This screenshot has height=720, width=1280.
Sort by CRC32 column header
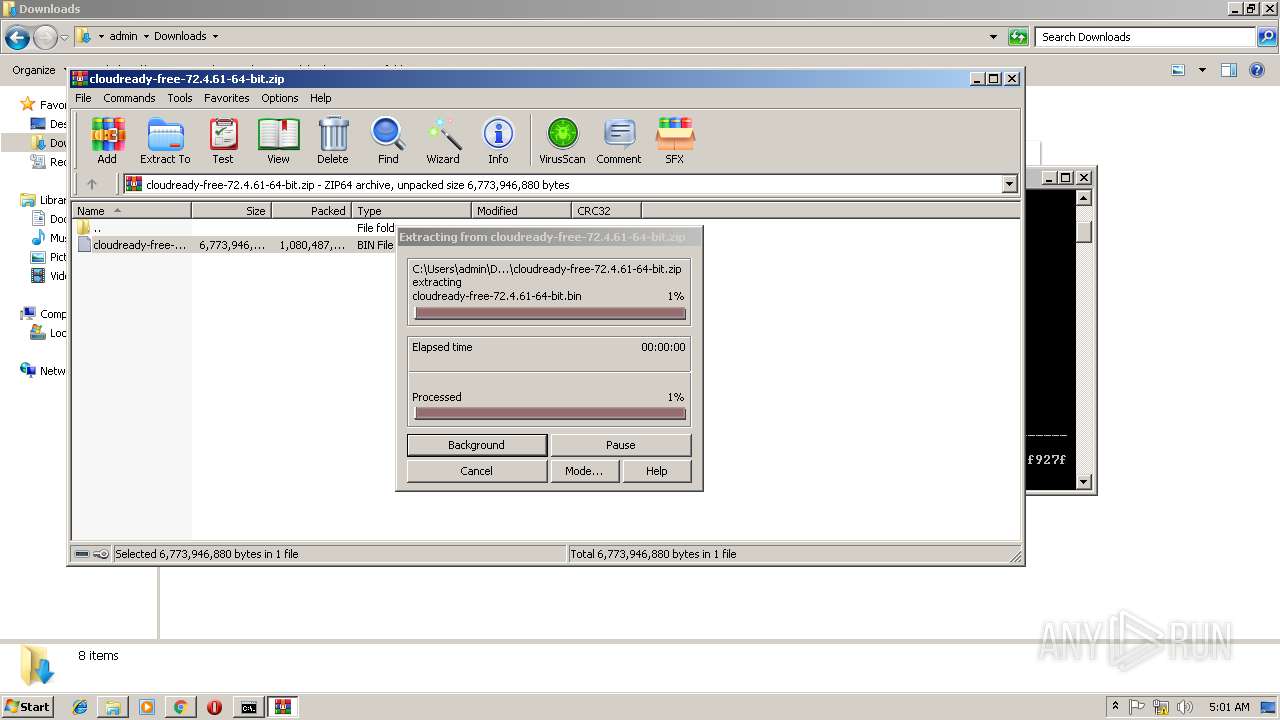pos(607,211)
